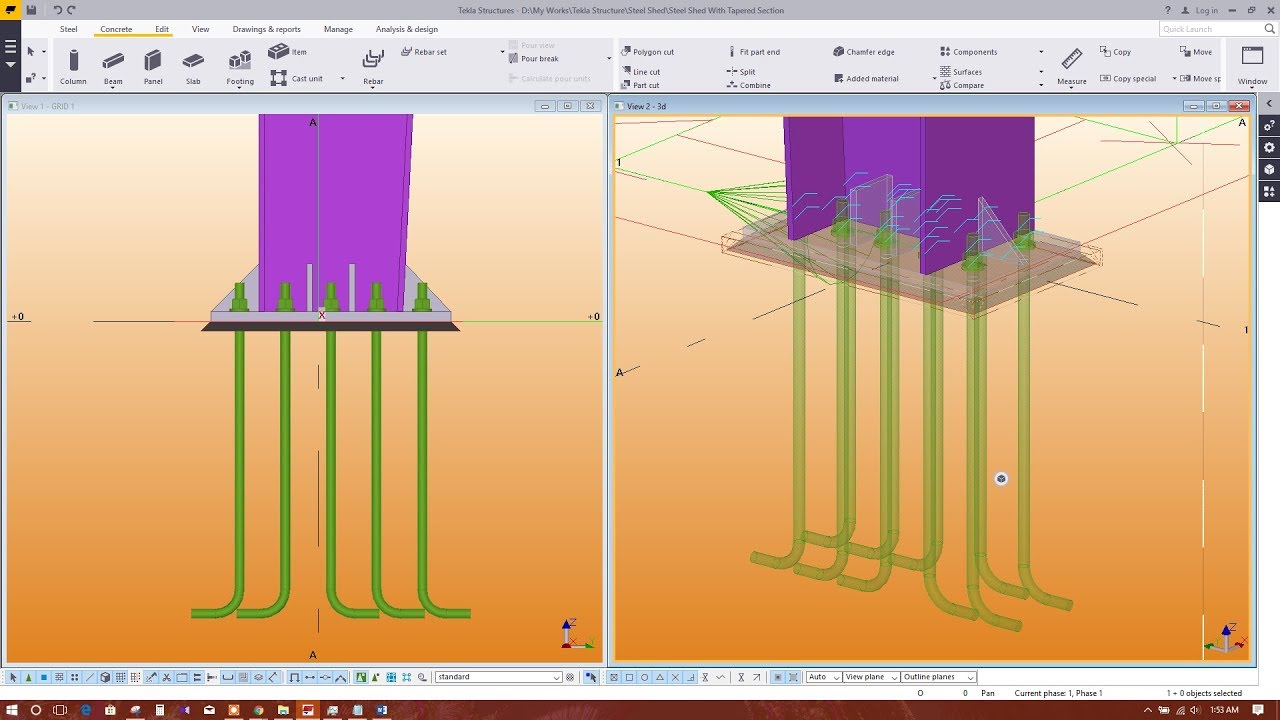Choose the Polygon cut tool
Screen dimensions: 1280x720
647,52
